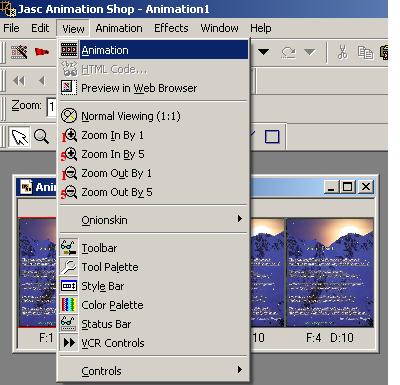Image resolution: width=400 pixels, height=385 pixels.
Task: Click the red Banner Wizard icon
Action: (42, 52)
